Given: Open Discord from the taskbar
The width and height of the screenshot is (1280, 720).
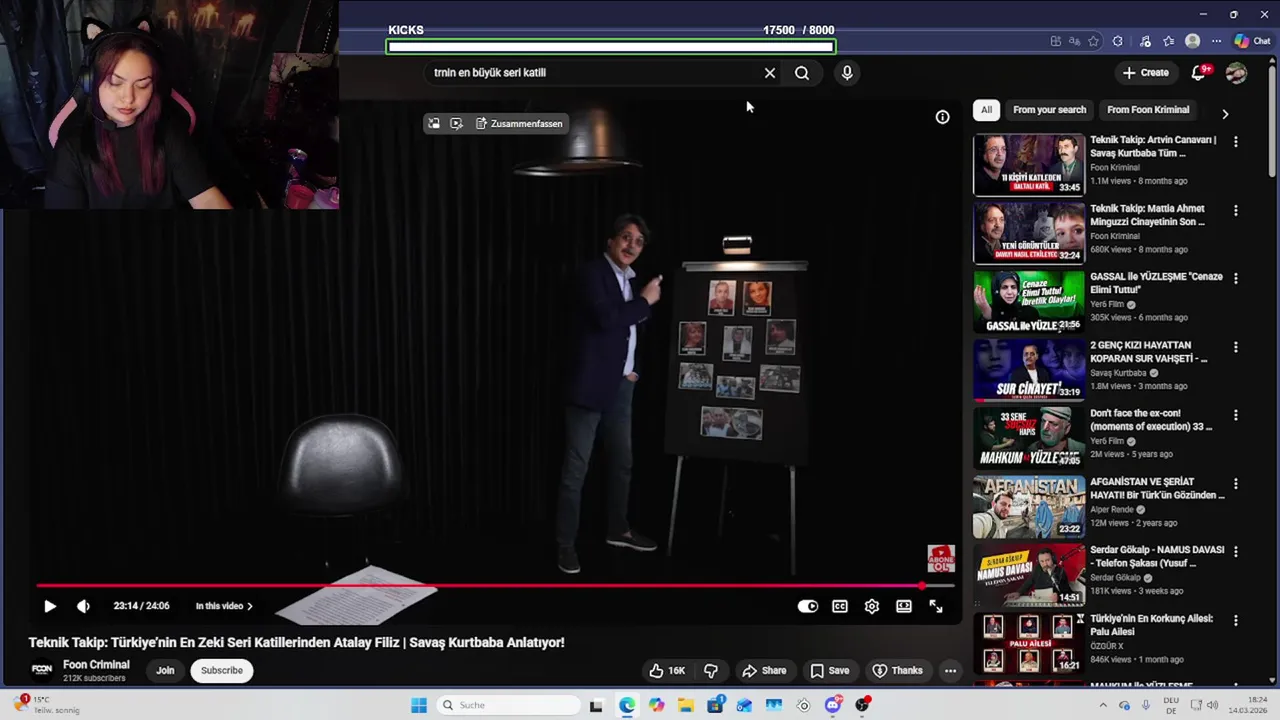Looking at the screenshot, I should [x=833, y=705].
